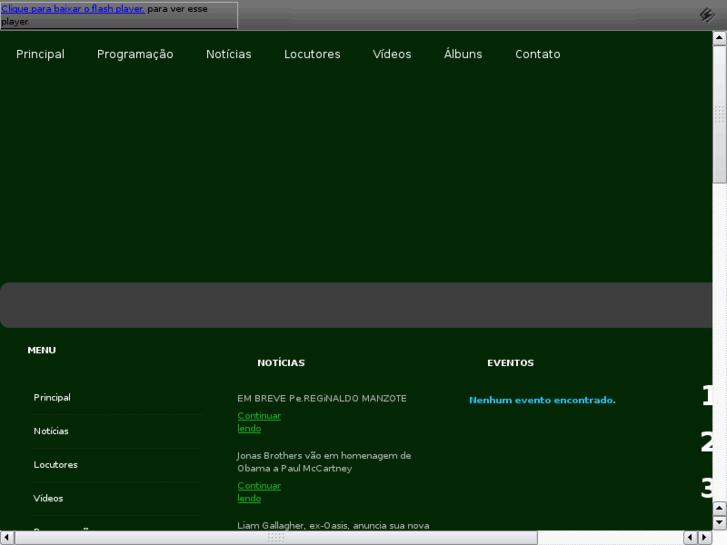Click the horizontal scrollbar left arrow at far left
Image resolution: width=727 pixels, height=545 pixels.
[7, 537]
